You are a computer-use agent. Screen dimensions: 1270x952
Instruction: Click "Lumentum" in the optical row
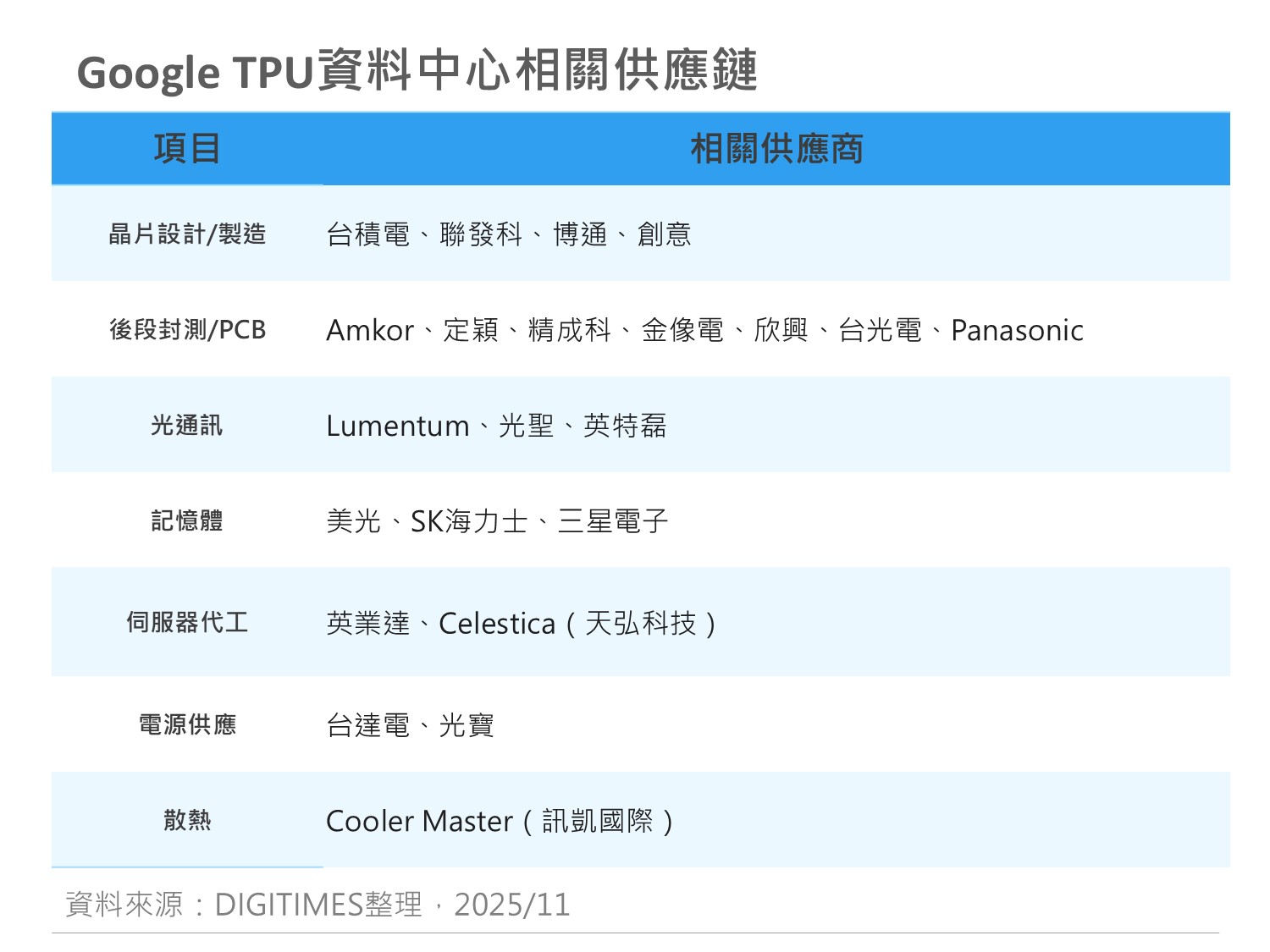(397, 426)
